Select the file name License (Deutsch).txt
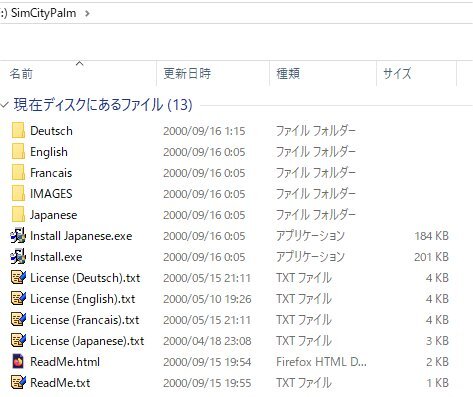 pos(85,278)
